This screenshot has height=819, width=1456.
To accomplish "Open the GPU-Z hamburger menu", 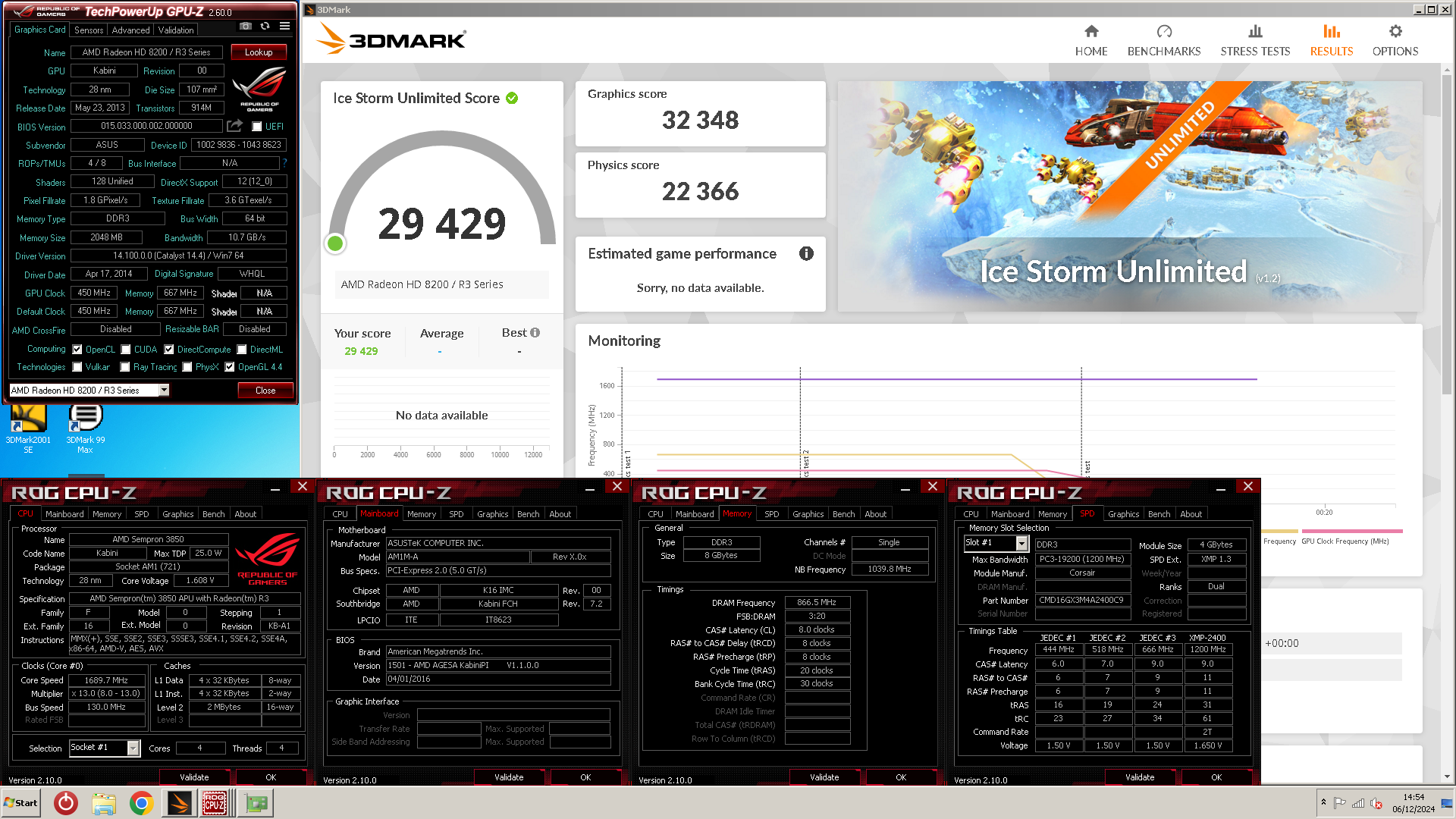I will pos(284,26).
